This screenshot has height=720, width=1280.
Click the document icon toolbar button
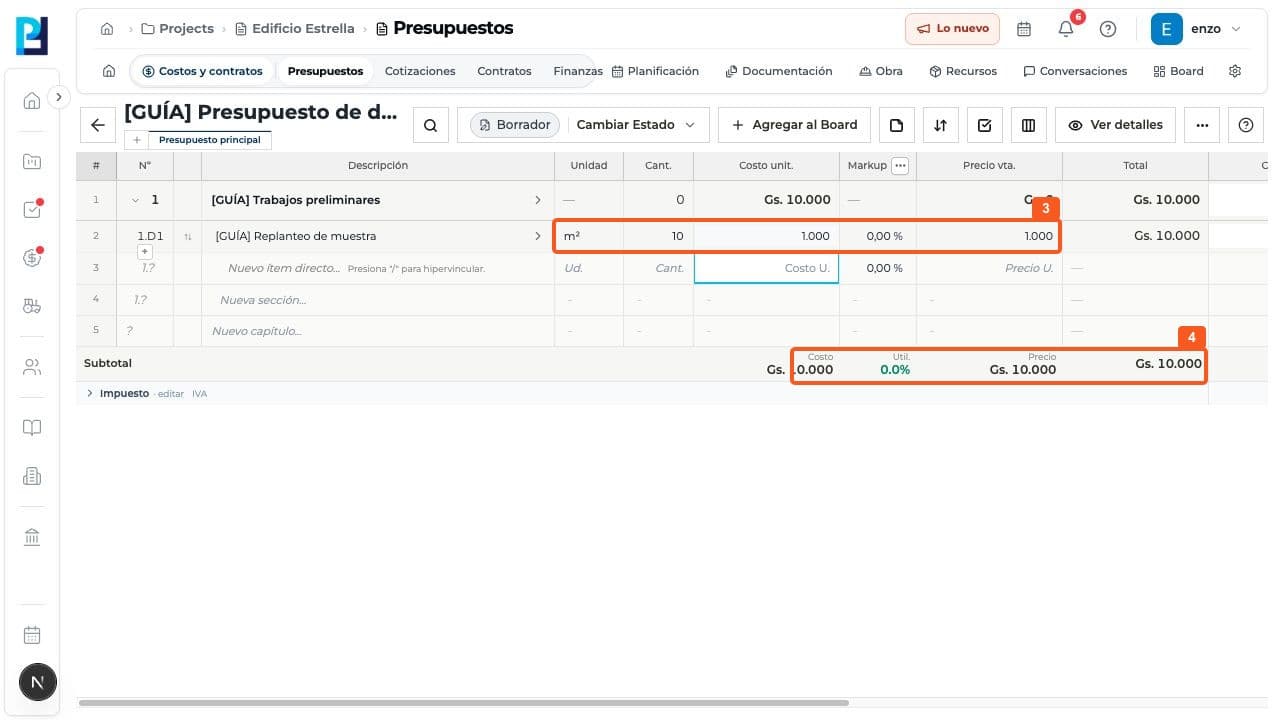point(897,125)
